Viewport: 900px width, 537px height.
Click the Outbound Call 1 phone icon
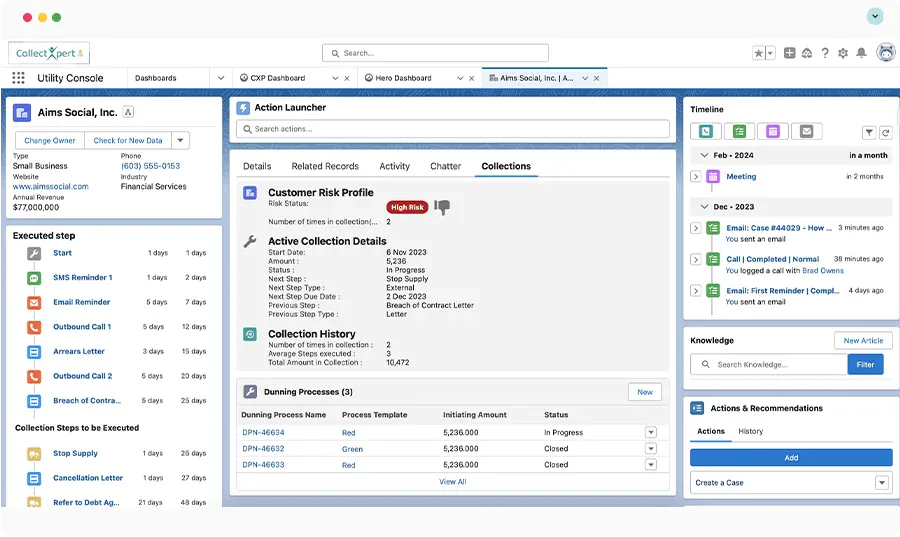34,327
